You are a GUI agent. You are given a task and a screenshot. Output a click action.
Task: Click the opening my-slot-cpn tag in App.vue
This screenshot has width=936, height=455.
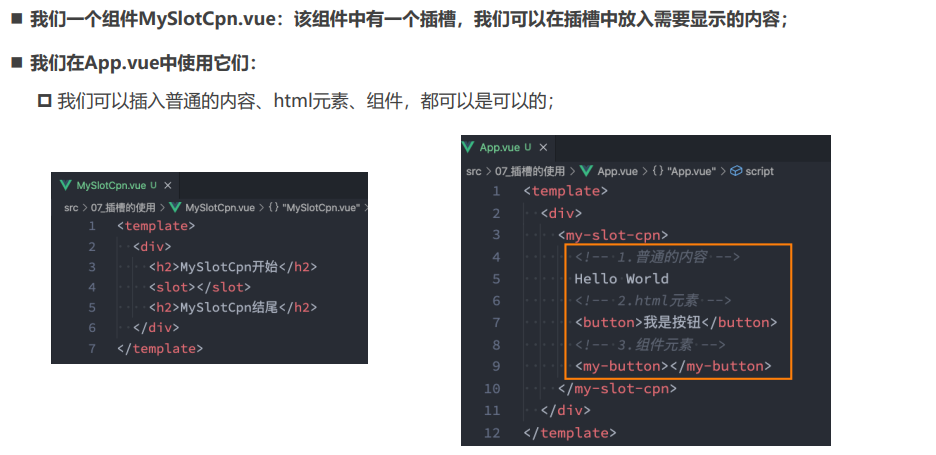click(613, 235)
